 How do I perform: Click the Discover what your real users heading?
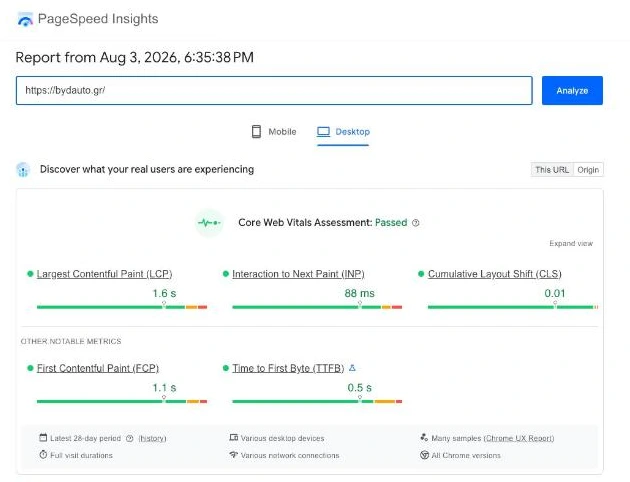point(147,170)
